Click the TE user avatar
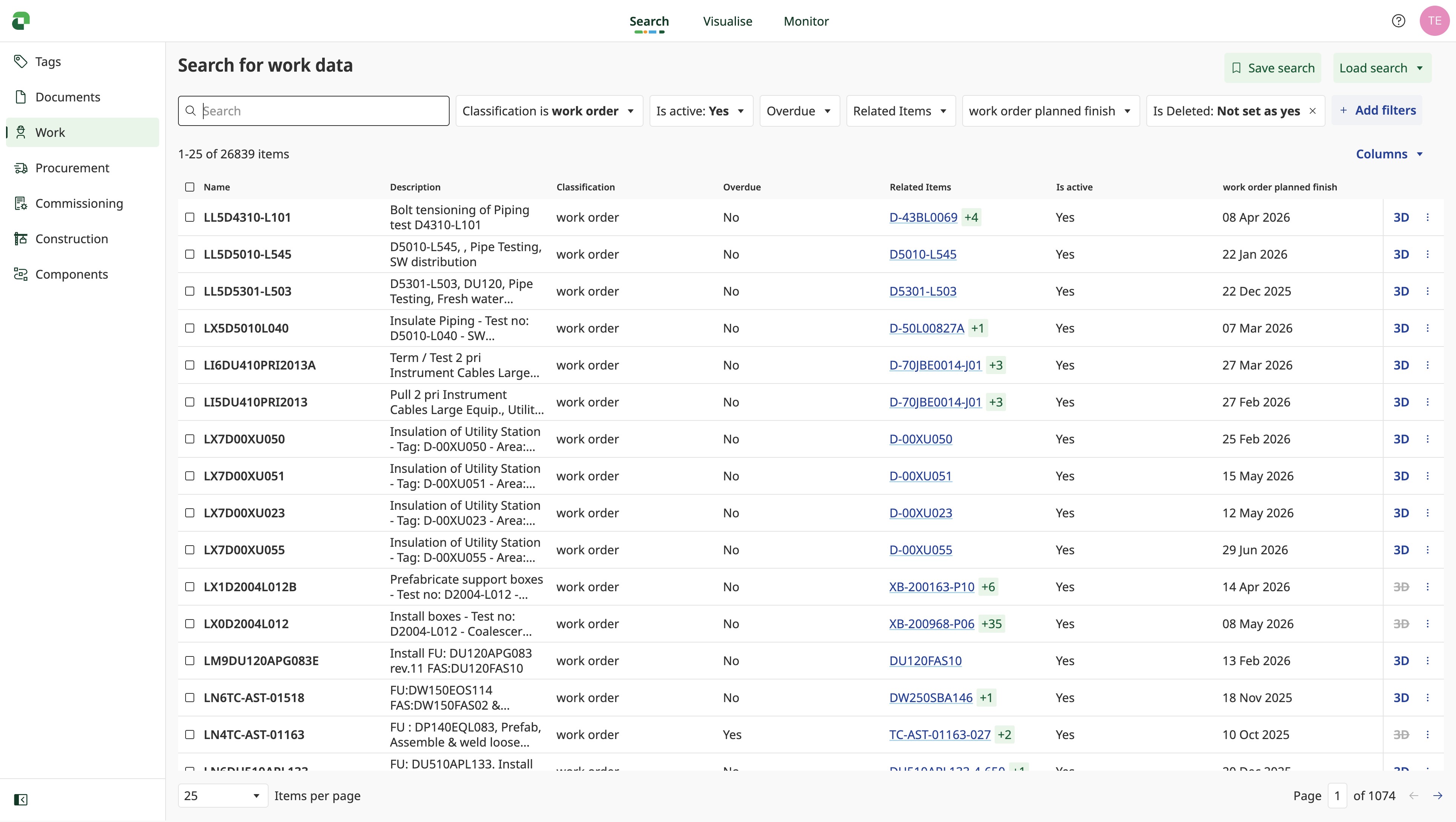The image size is (1456, 822). (x=1434, y=21)
